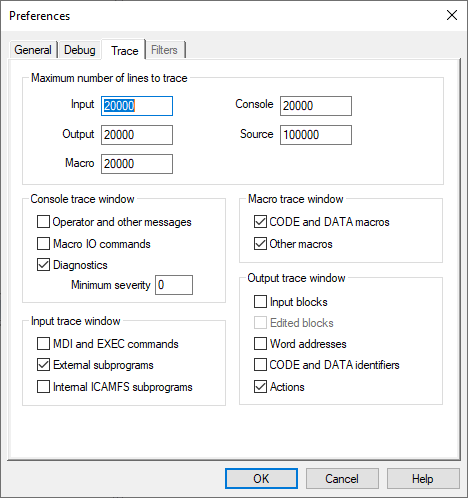This screenshot has width=468, height=498.
Task: Click the Preferences title text
Action: [40, 16]
